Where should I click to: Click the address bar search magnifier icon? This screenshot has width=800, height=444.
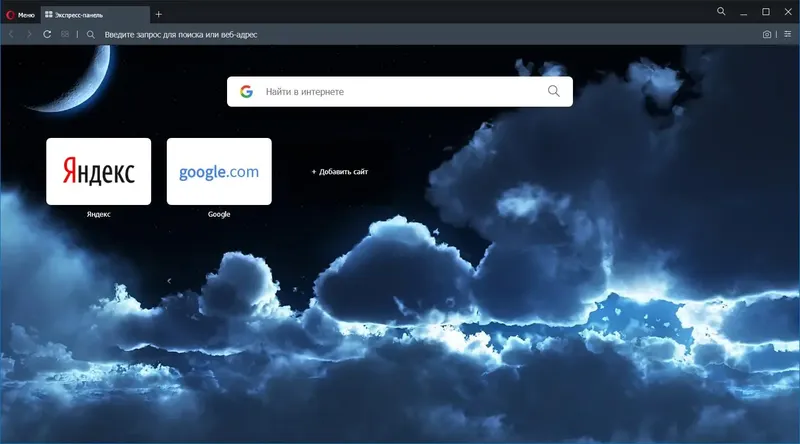point(91,34)
